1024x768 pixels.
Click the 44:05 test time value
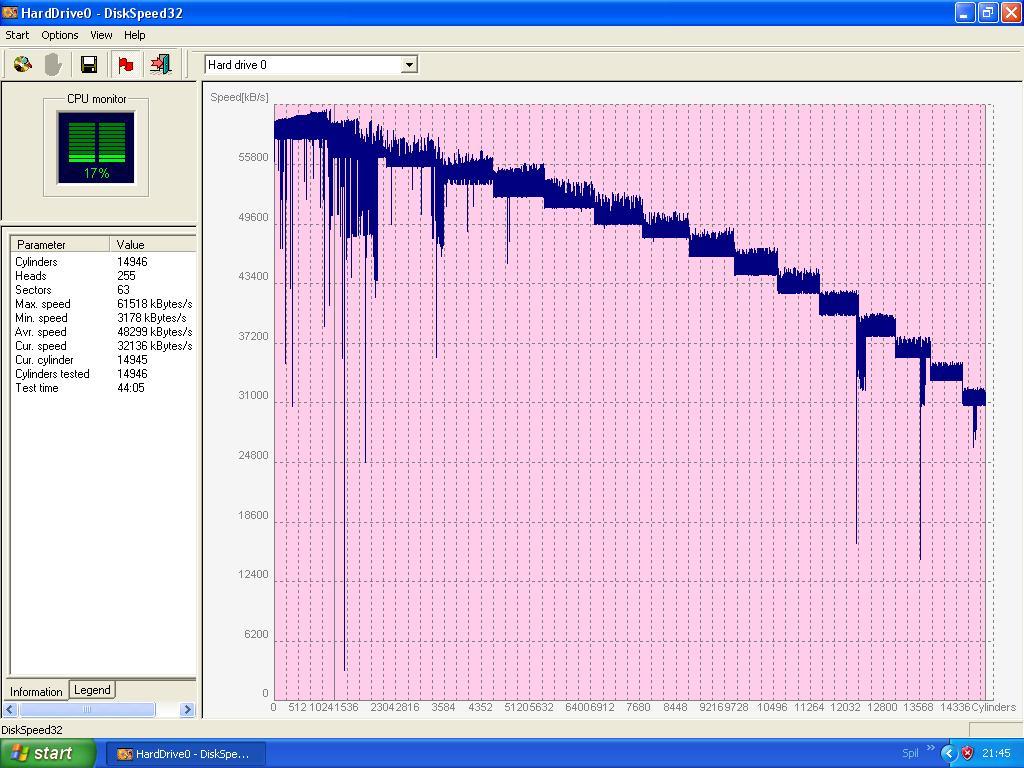click(x=131, y=388)
